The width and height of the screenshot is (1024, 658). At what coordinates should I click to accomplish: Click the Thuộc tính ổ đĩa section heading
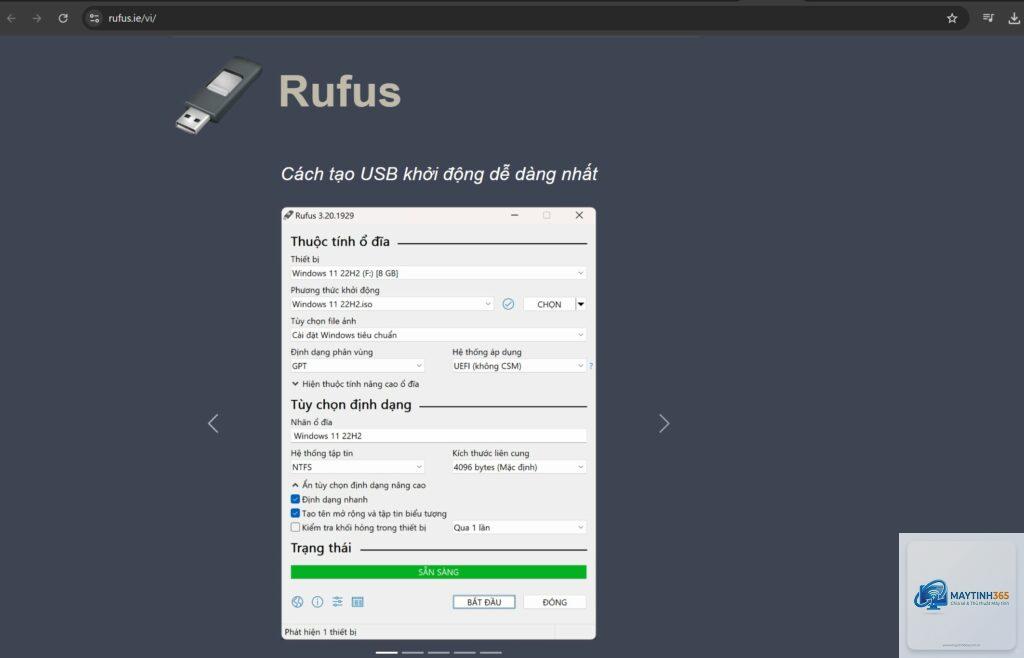point(340,242)
